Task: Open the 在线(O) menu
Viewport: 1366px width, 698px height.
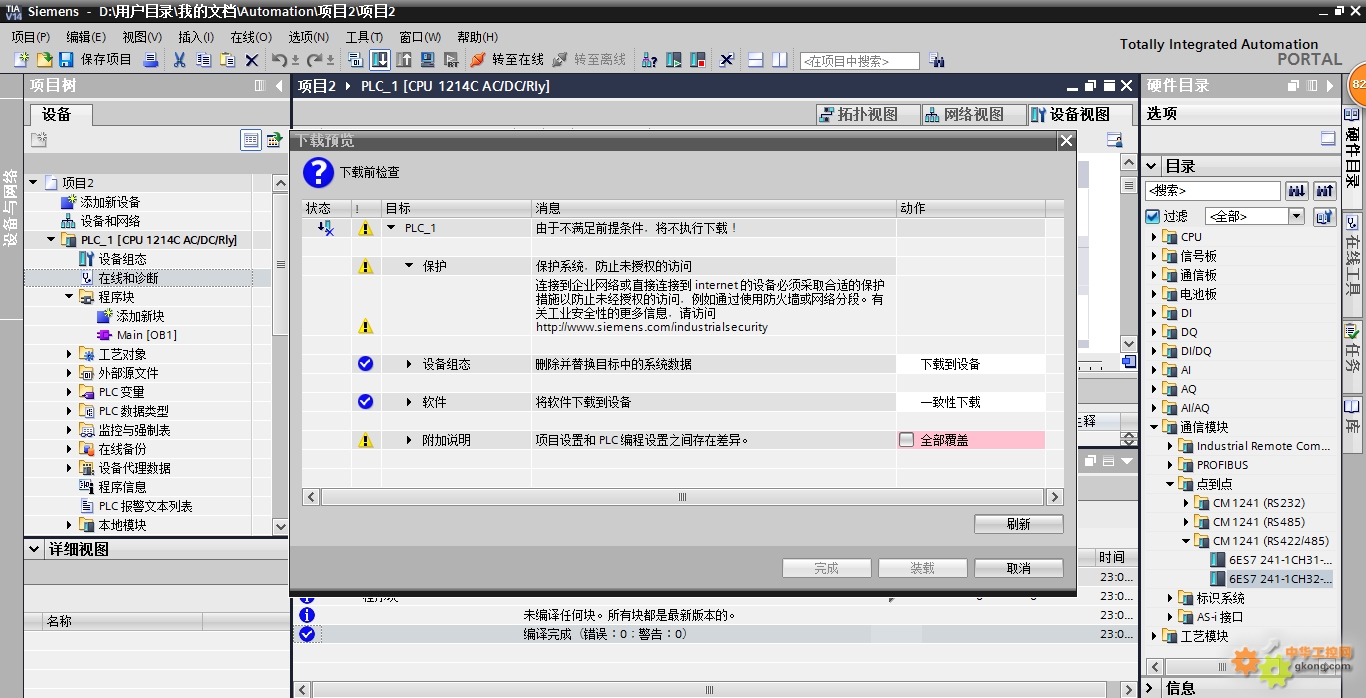Action: 250,37
